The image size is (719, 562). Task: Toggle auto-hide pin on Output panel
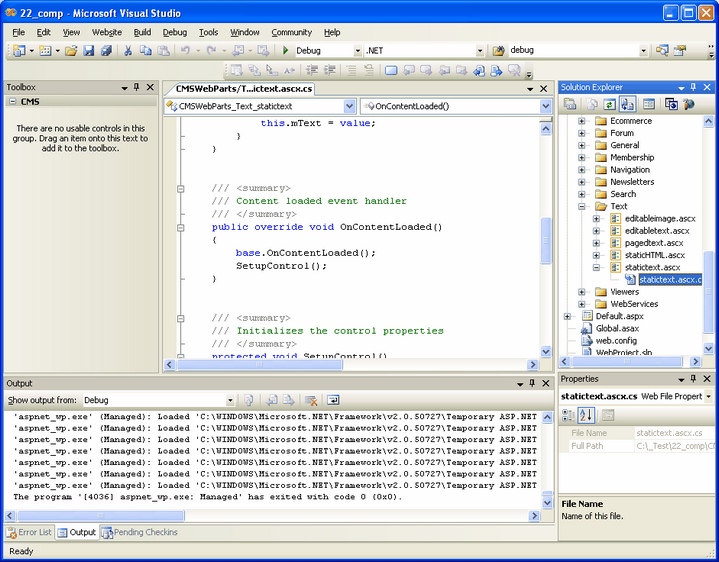coord(532,383)
